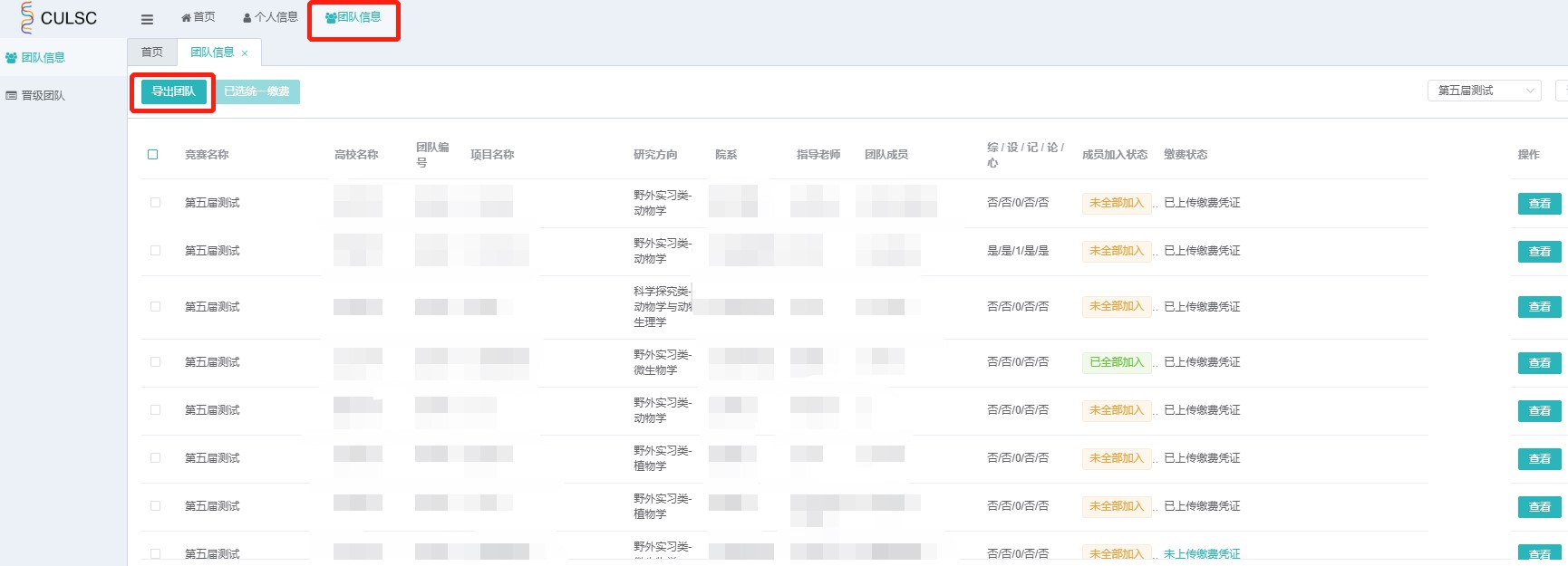This screenshot has height=566, width=1568.
Task: Check the fourth row's checkbox
Action: click(155, 362)
